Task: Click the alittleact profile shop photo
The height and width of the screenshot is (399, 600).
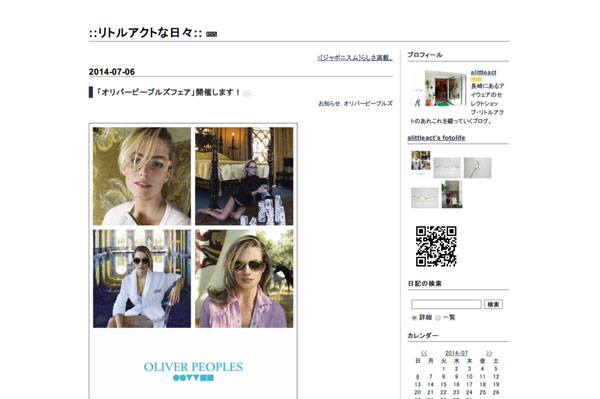Action: (438, 88)
